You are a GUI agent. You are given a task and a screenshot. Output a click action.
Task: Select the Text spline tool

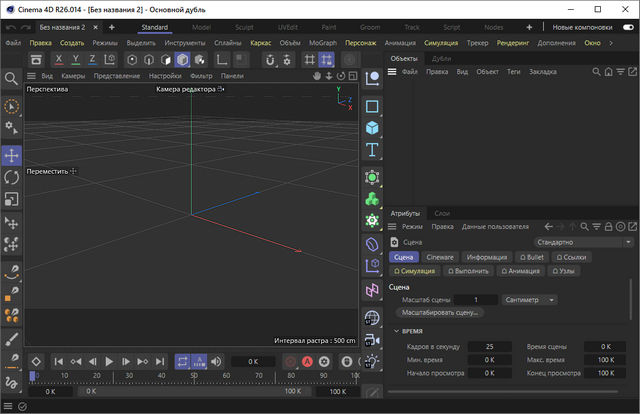(x=372, y=150)
